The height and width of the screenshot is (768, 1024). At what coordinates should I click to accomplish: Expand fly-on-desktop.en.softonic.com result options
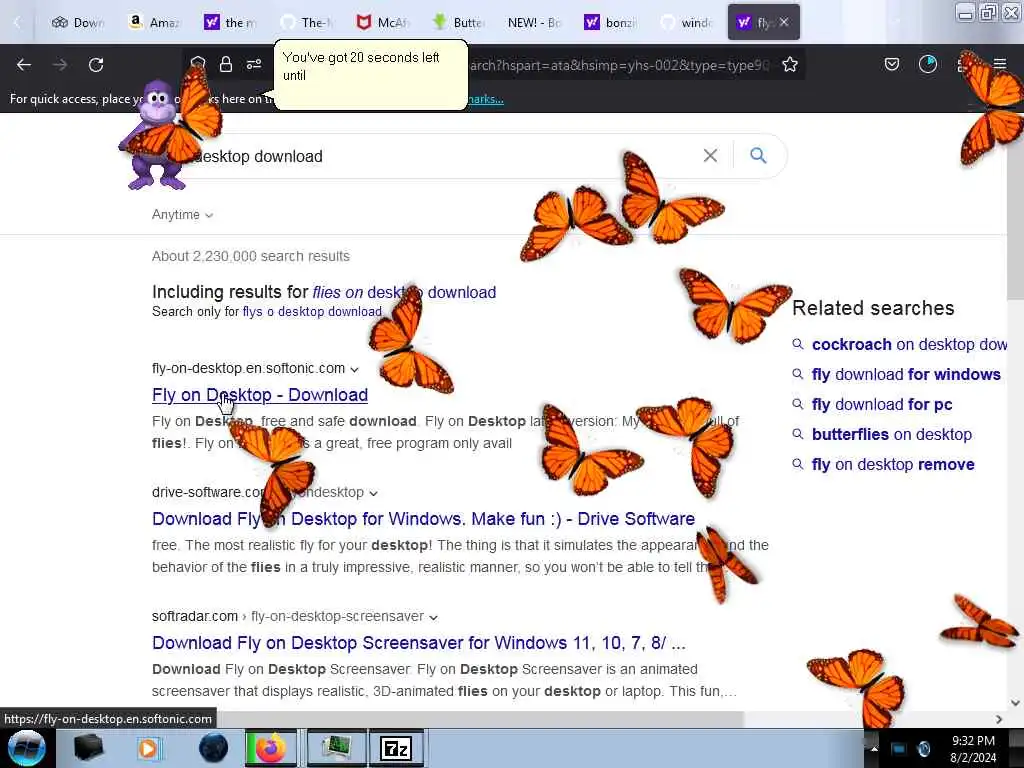354,369
